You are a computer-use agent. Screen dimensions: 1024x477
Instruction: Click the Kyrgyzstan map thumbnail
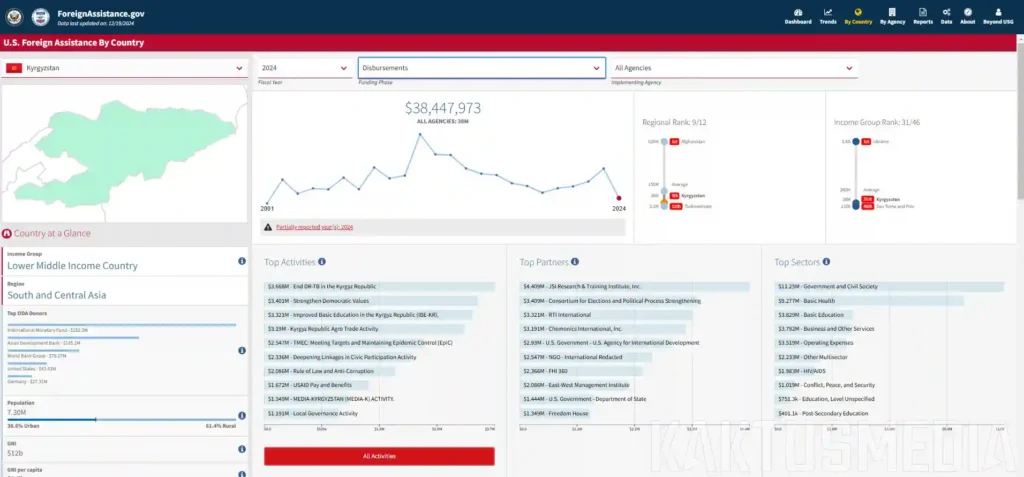(125, 154)
